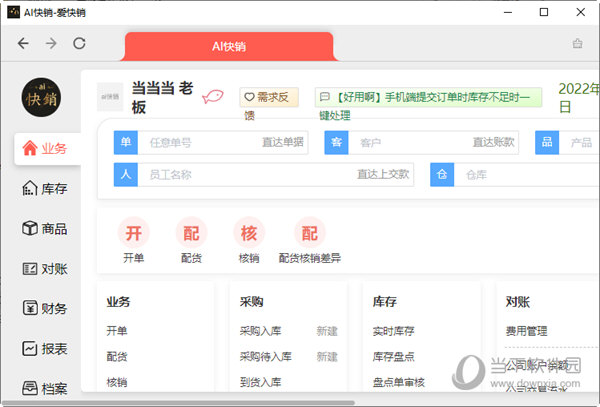Click 新建 next to 采购入库
The image size is (600, 407).
coord(327,330)
